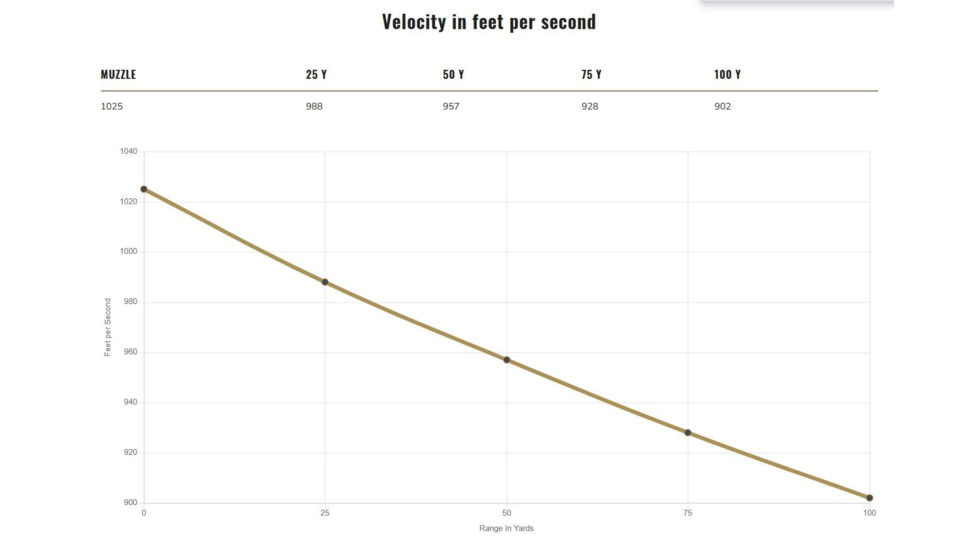The width and height of the screenshot is (978, 550).
Task: Click the muzzle data point on the chart
Action: pos(144,189)
